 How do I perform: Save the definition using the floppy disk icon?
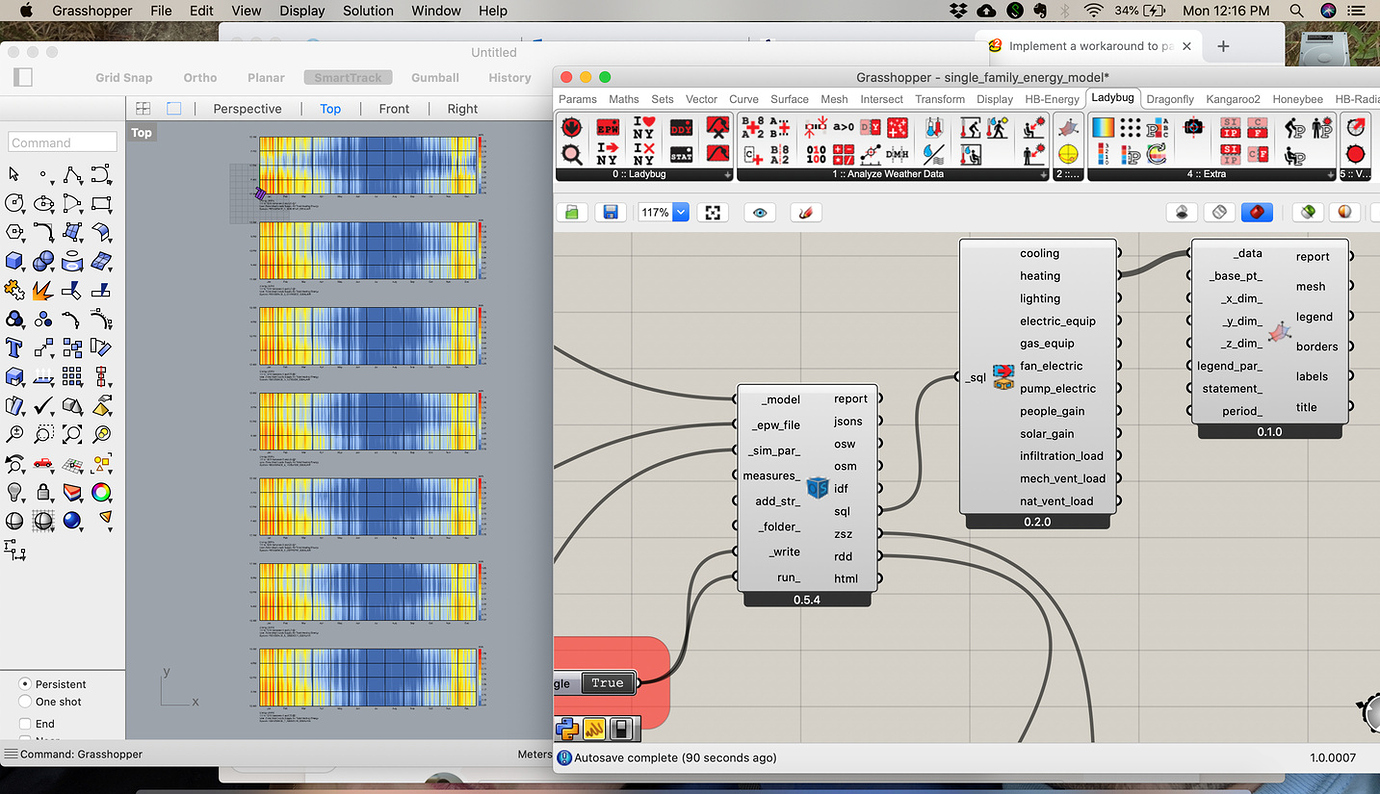click(x=611, y=212)
